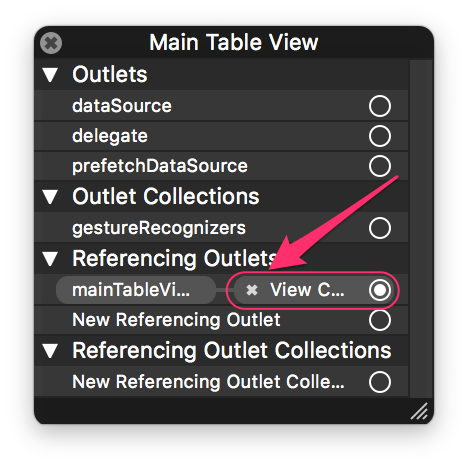The width and height of the screenshot is (468, 468).
Task: Remove the View Controller connection with x
Action: tap(252, 290)
